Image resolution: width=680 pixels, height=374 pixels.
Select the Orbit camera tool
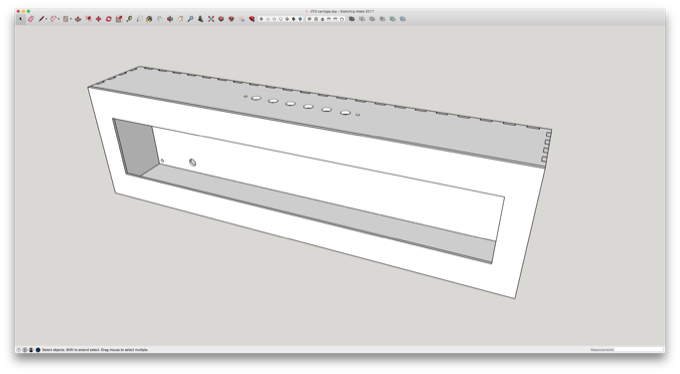(x=170, y=19)
